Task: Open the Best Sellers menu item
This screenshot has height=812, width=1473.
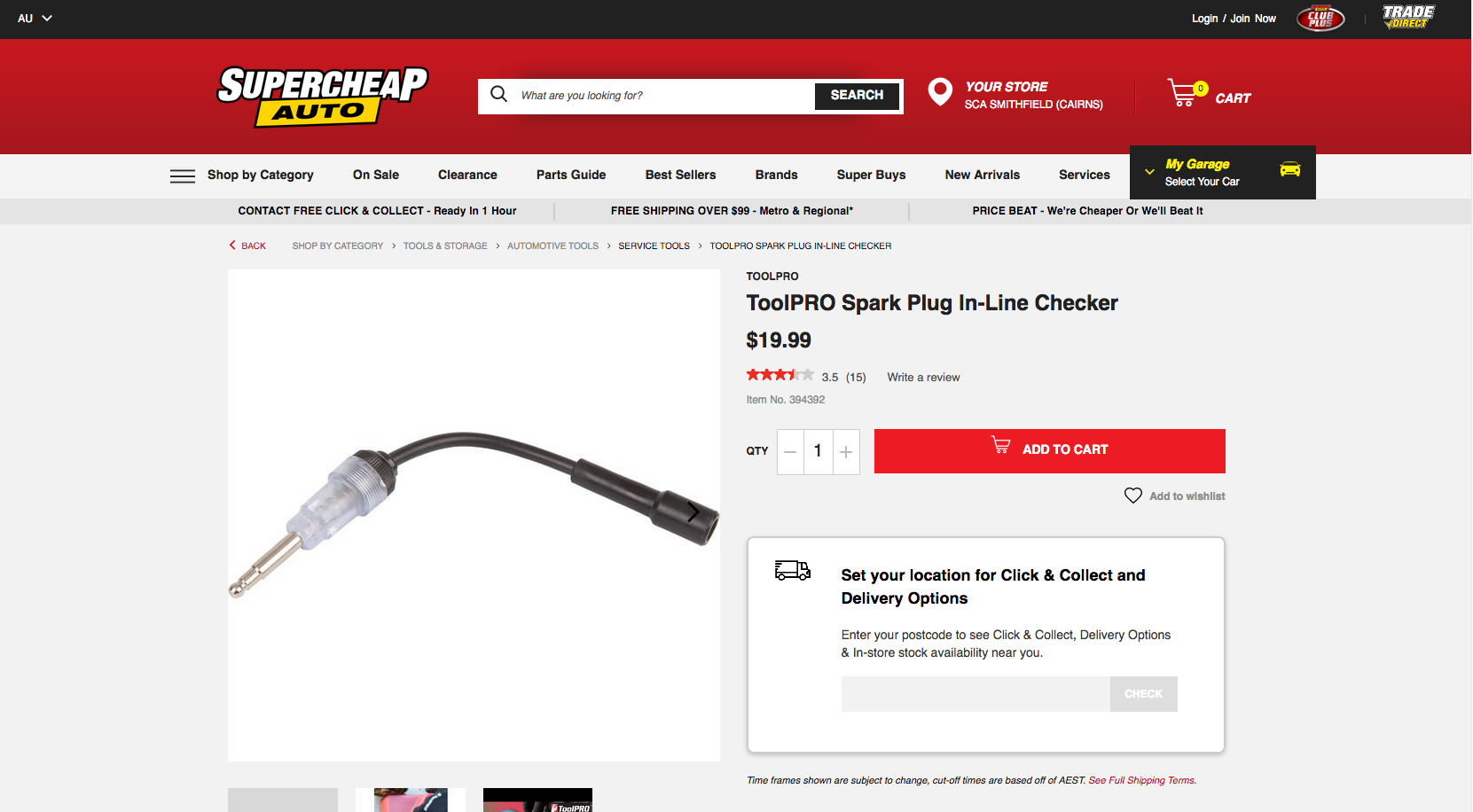Action: click(x=680, y=175)
